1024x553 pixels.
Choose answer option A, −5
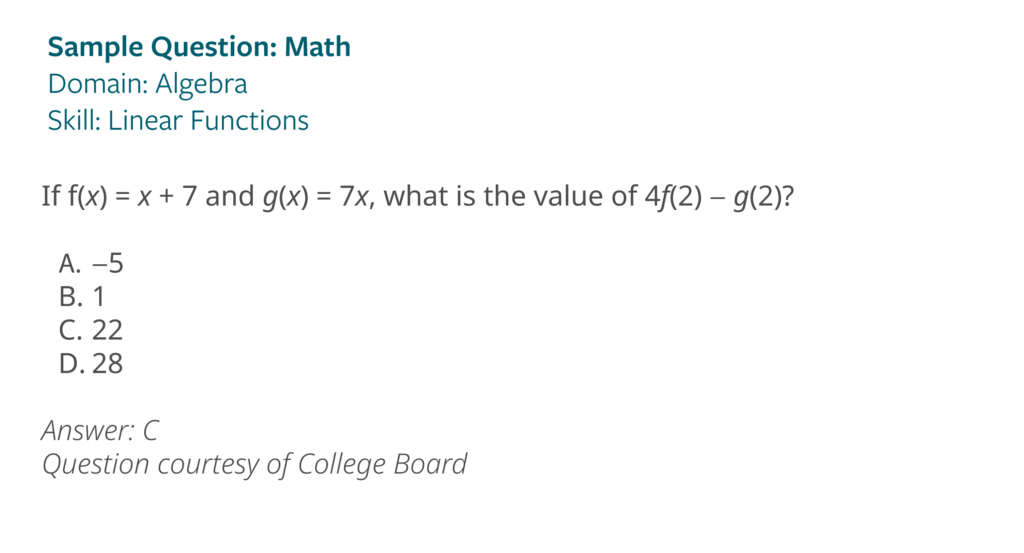tap(91, 263)
